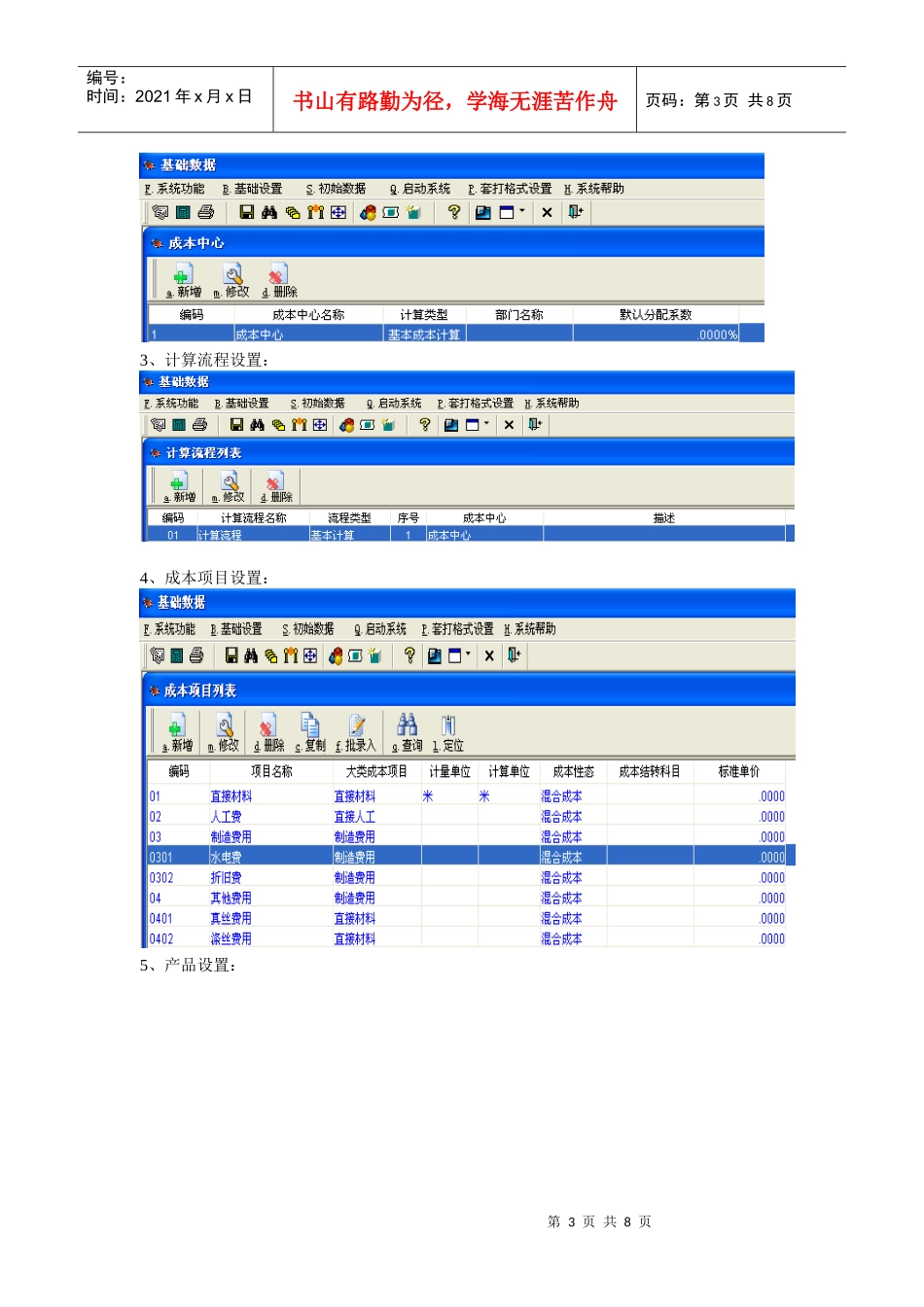Click the help question mark above 成本中心 window
The width and height of the screenshot is (924, 1307).
(x=454, y=212)
